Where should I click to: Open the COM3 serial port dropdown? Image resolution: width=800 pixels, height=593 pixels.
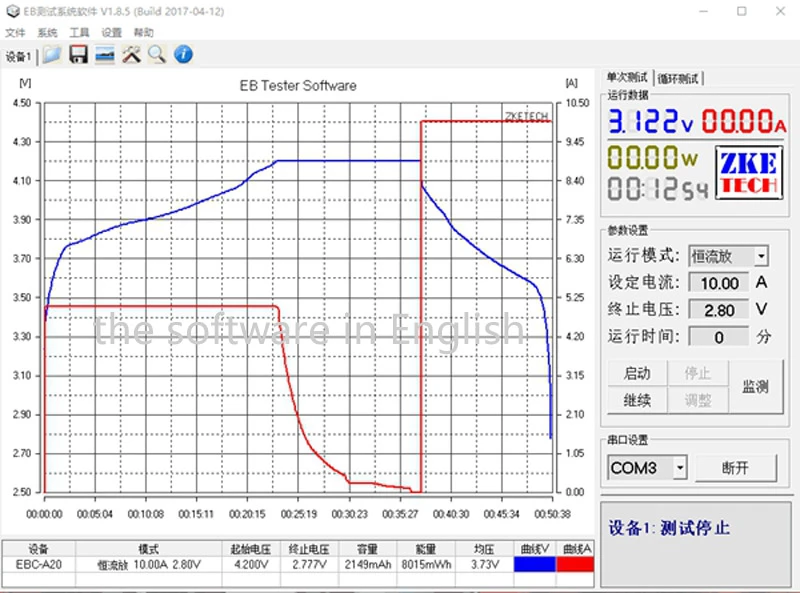[x=680, y=467]
